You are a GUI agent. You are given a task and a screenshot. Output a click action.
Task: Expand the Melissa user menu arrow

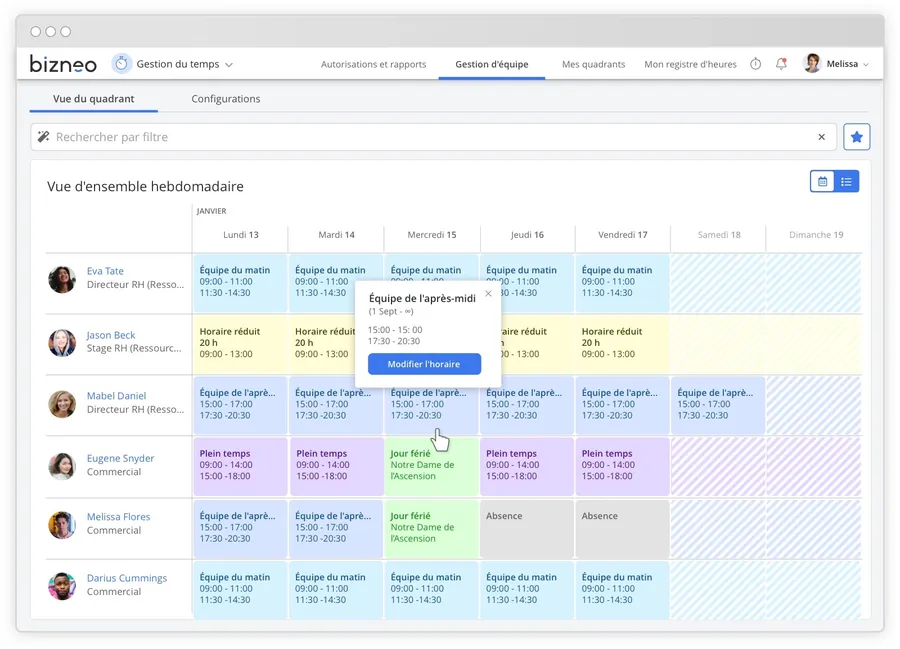tap(866, 65)
